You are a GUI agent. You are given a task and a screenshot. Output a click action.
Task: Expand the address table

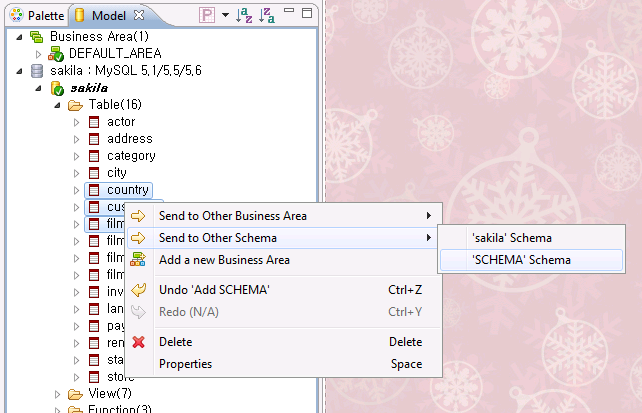[x=76, y=139]
